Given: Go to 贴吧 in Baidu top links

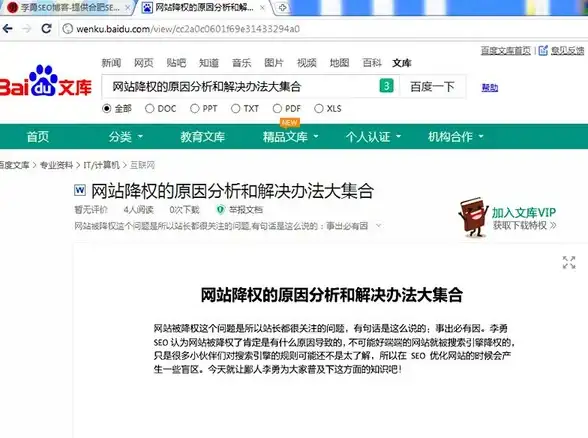Looking at the screenshot, I should point(176,63).
